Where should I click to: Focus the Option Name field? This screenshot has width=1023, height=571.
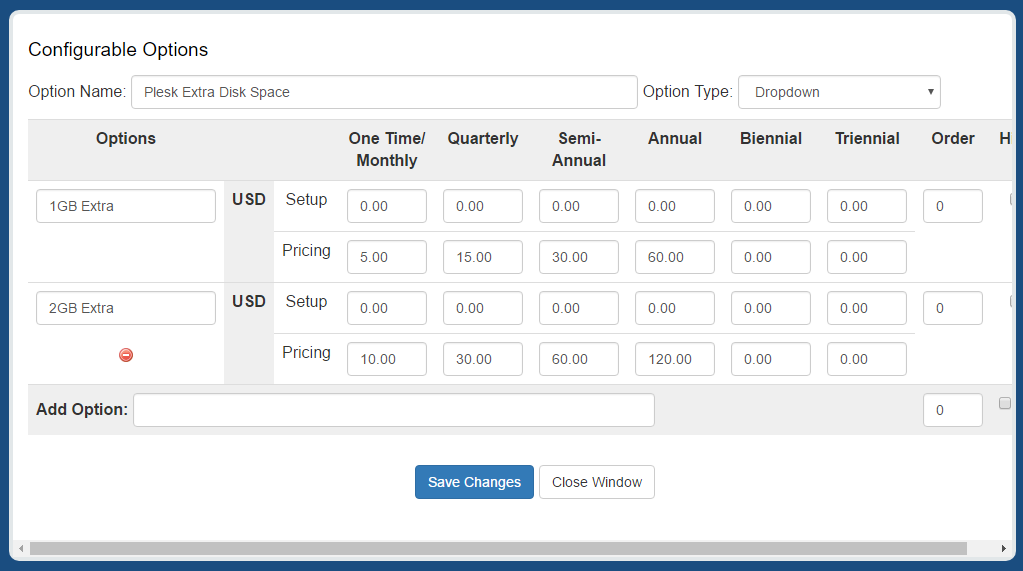(x=384, y=92)
